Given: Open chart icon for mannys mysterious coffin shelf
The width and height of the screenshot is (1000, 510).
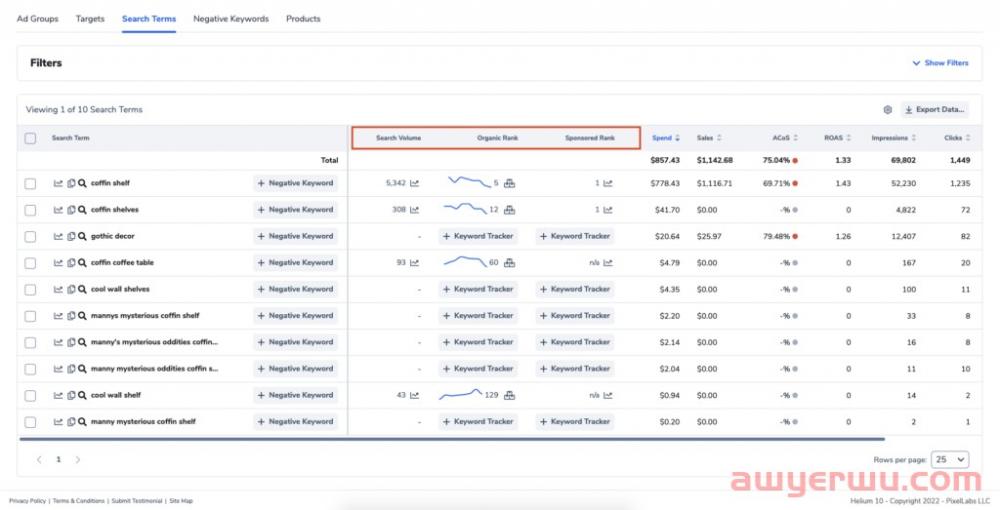Looking at the screenshot, I should coord(58,316).
